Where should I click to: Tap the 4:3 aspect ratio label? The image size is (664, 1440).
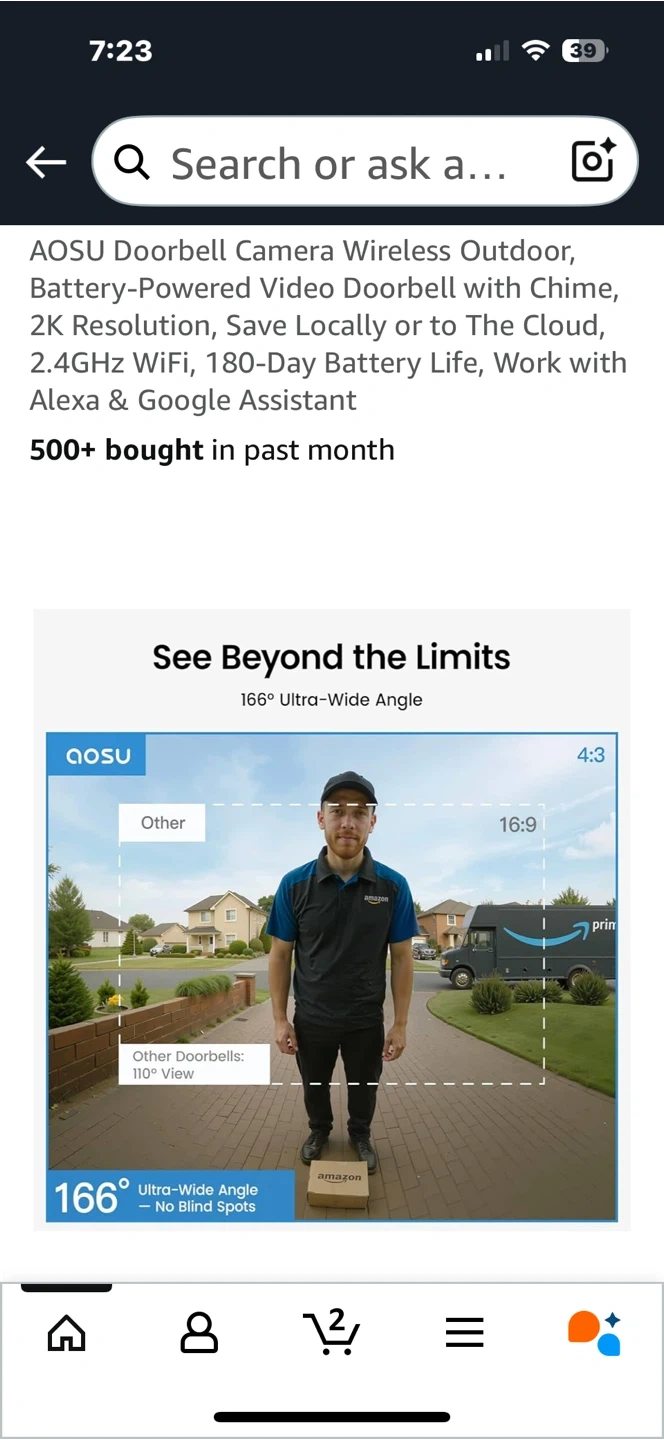590,755
